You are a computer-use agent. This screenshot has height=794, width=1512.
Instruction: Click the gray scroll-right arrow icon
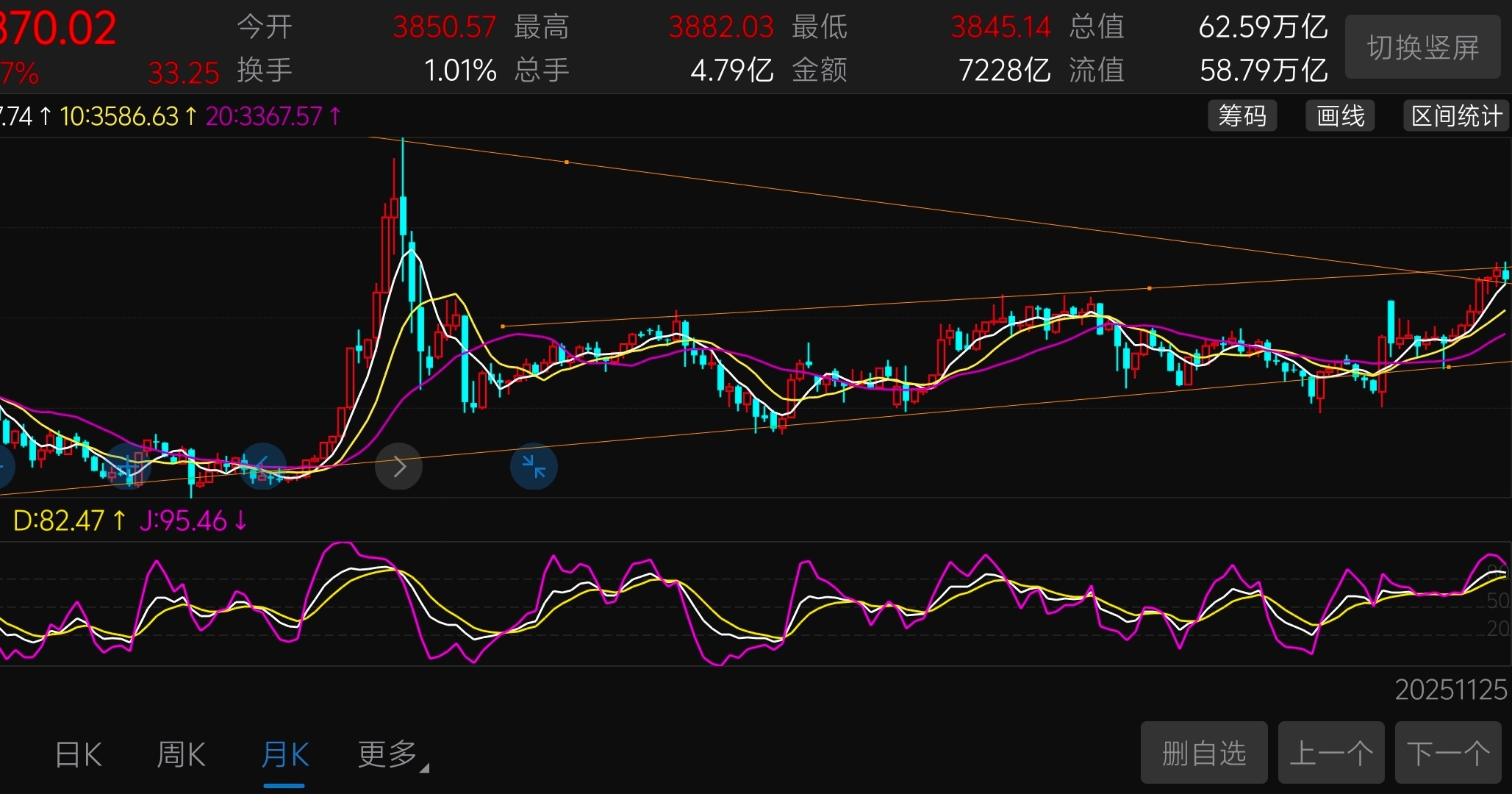click(x=398, y=466)
